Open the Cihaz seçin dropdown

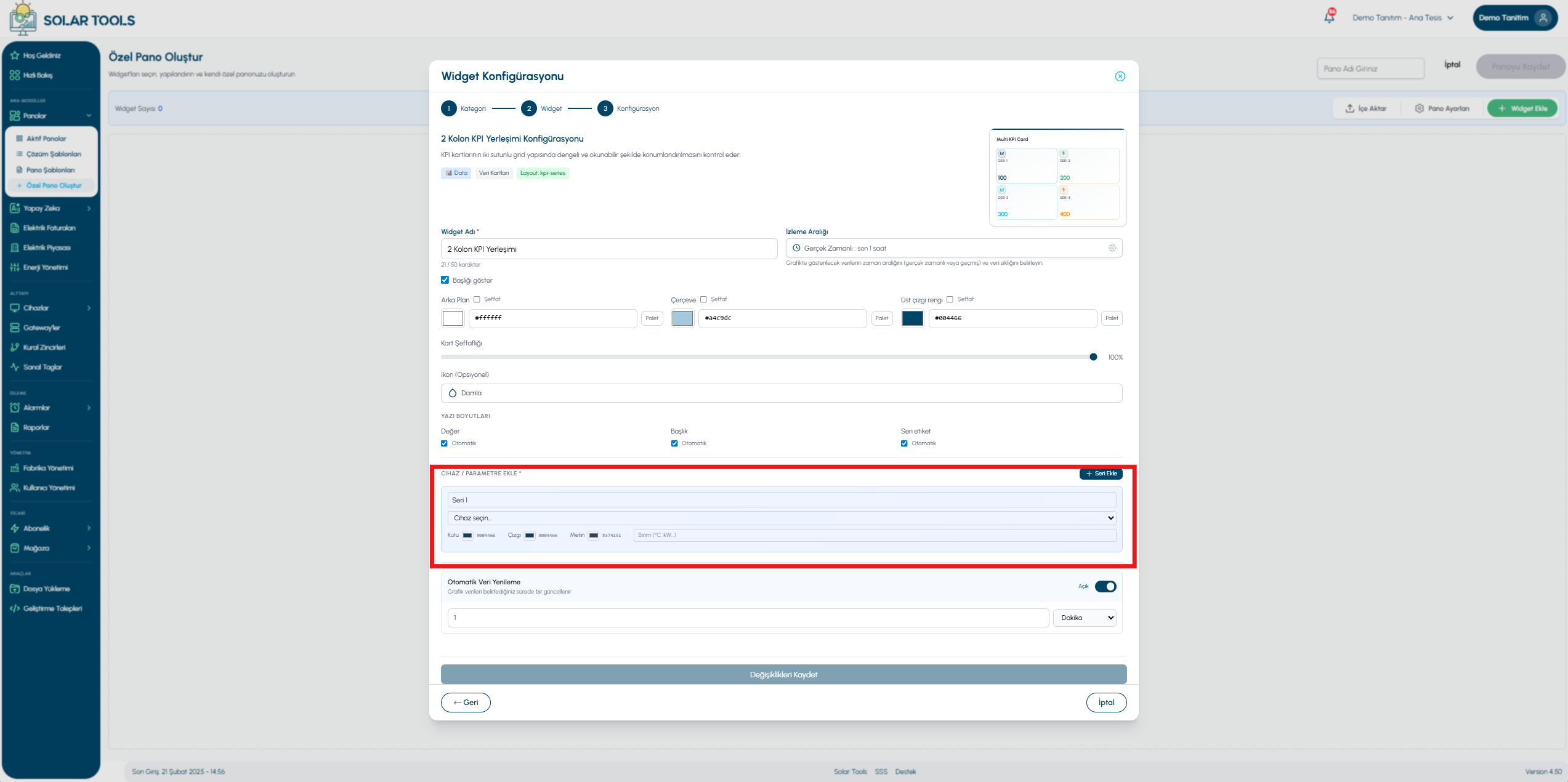coord(782,518)
